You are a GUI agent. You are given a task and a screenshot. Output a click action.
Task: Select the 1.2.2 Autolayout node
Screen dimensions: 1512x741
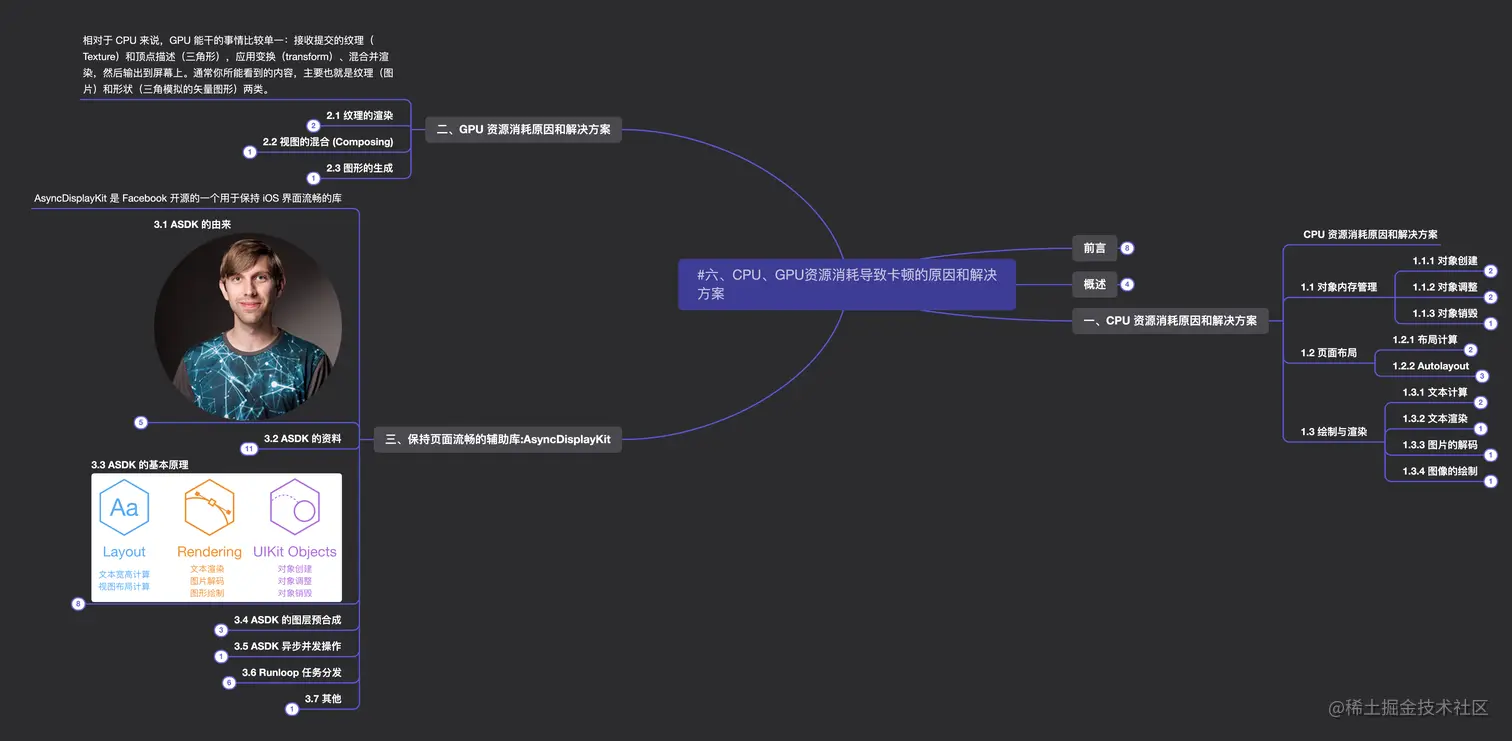[x=1431, y=366]
